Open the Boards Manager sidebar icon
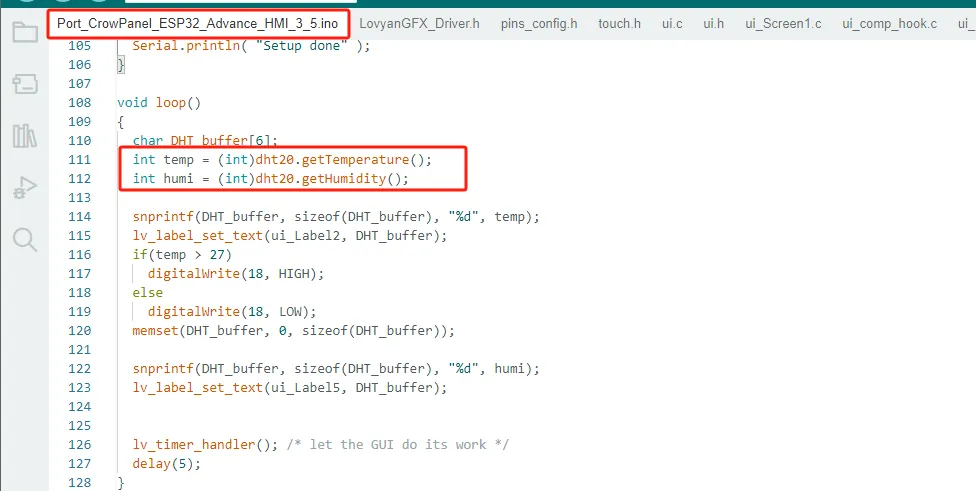This screenshot has height=491, width=976. pyautogui.click(x=24, y=84)
